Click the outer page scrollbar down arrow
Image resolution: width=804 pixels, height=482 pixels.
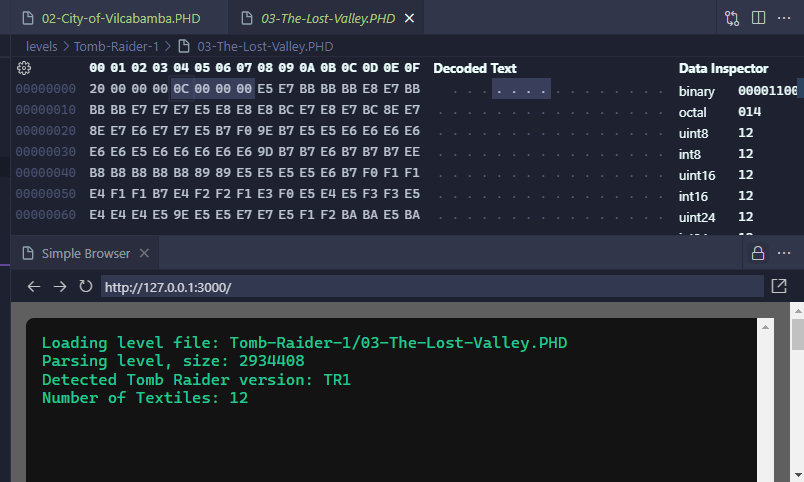click(x=798, y=475)
